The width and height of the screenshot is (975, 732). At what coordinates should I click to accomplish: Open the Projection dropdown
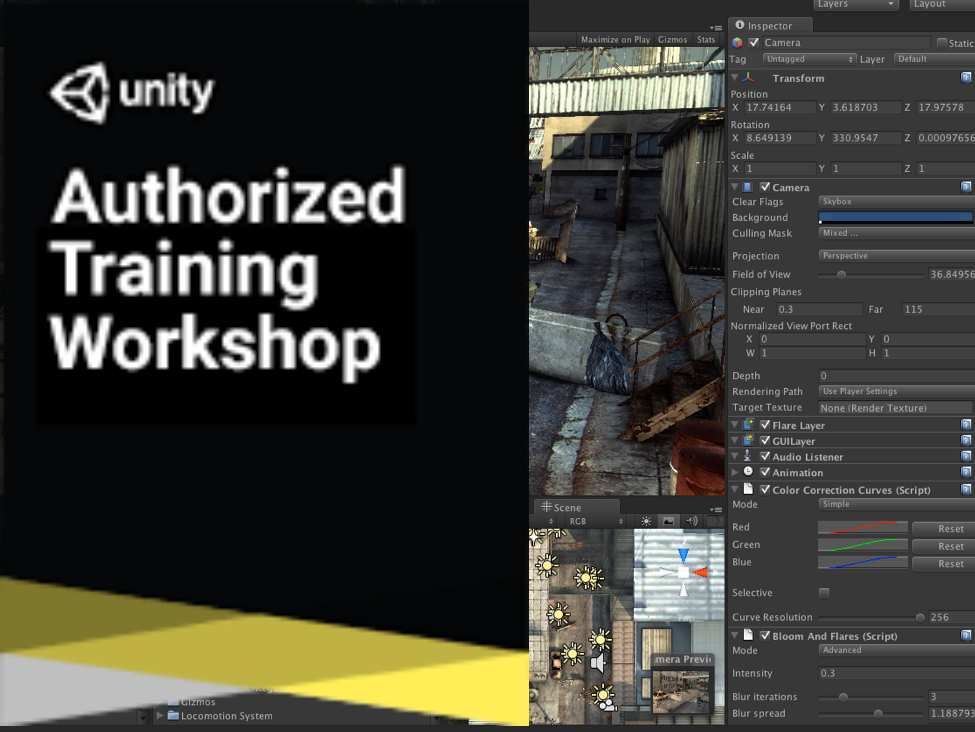[897, 256]
